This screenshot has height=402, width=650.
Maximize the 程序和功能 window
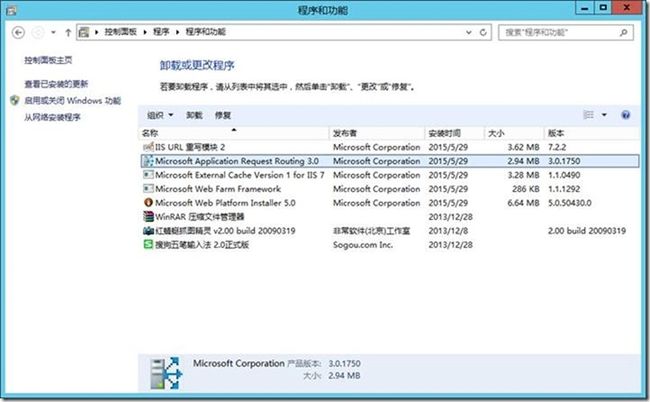[603, 8]
